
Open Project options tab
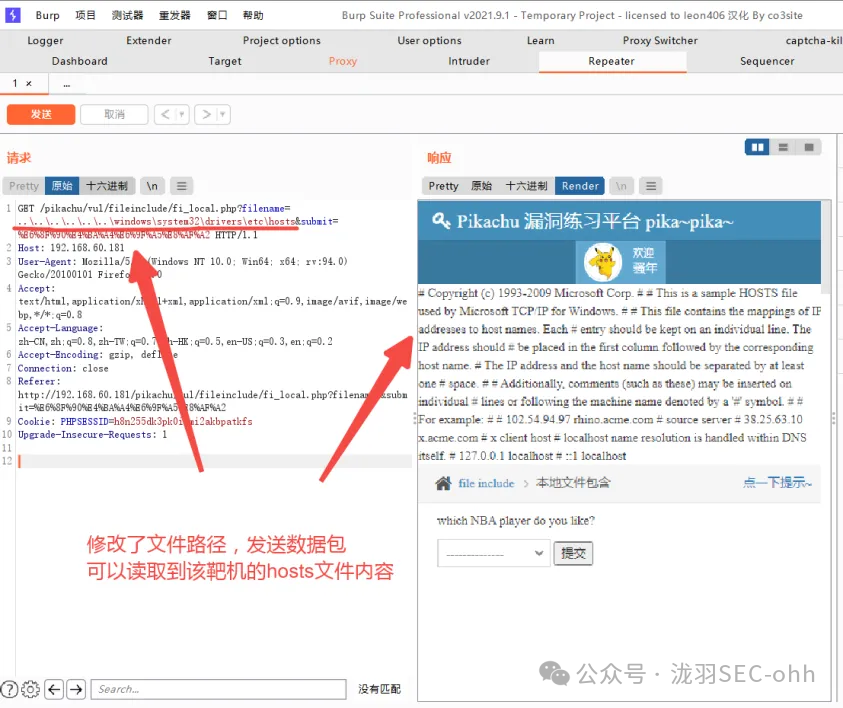(x=281, y=40)
